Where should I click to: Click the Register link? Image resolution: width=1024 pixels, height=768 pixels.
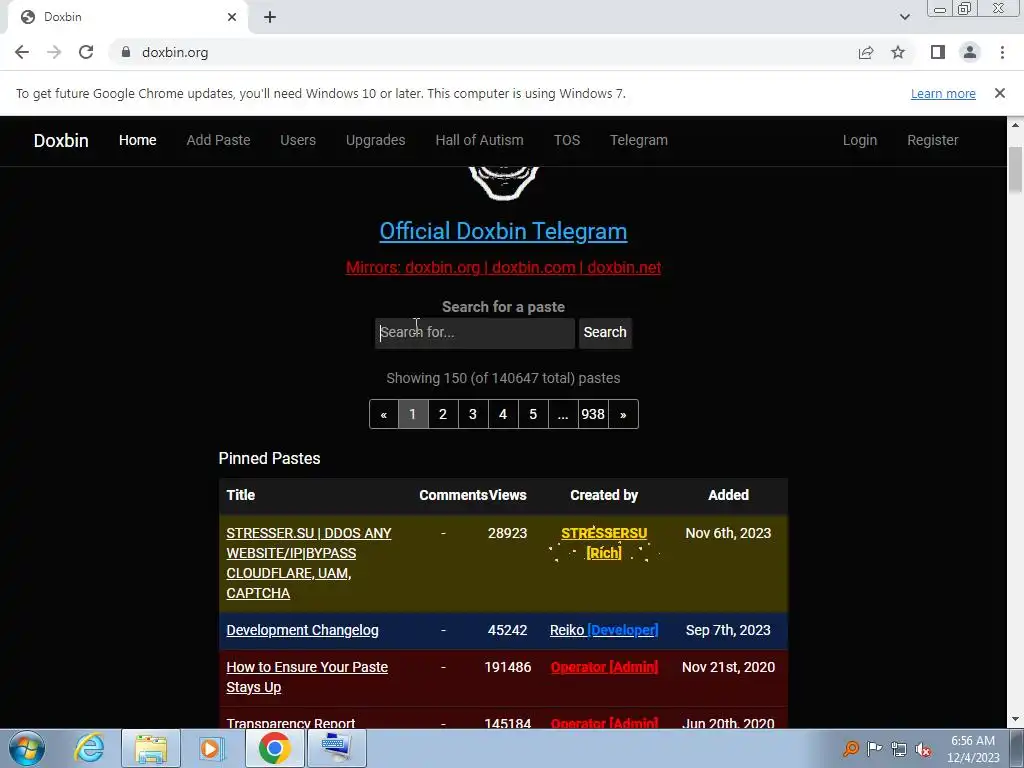click(933, 140)
